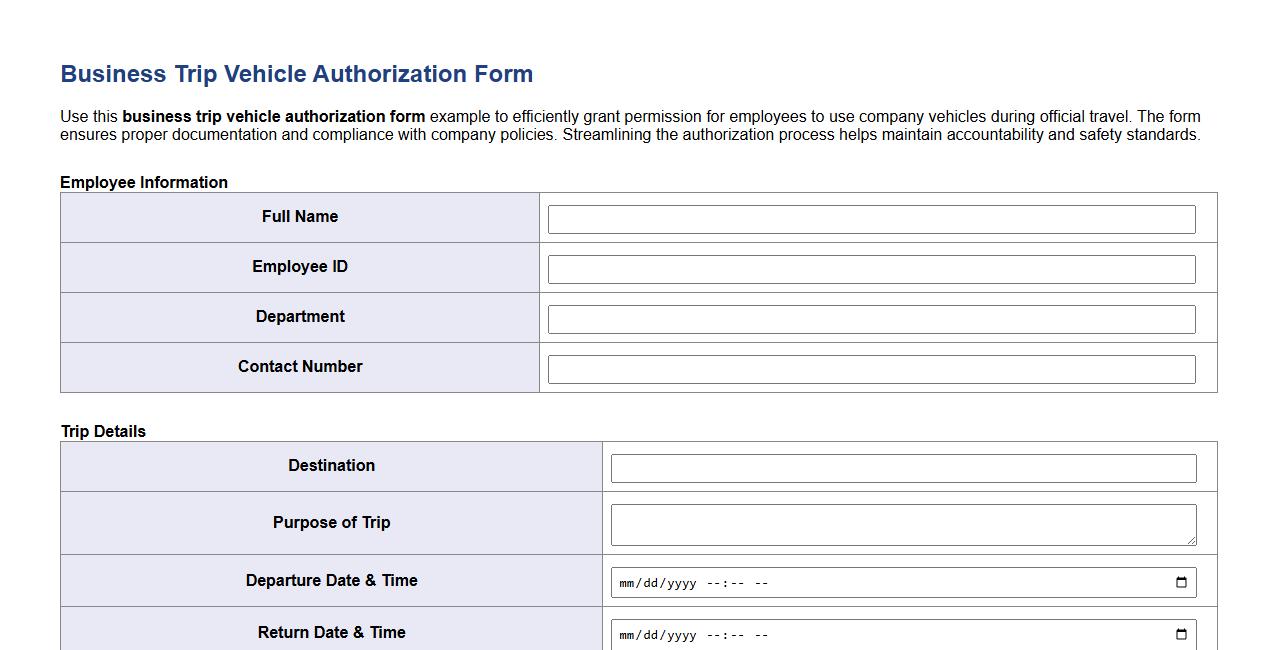Viewport: 1278px width, 650px height.
Task: Open the Departure Date calendar picker
Action: coord(1181,581)
